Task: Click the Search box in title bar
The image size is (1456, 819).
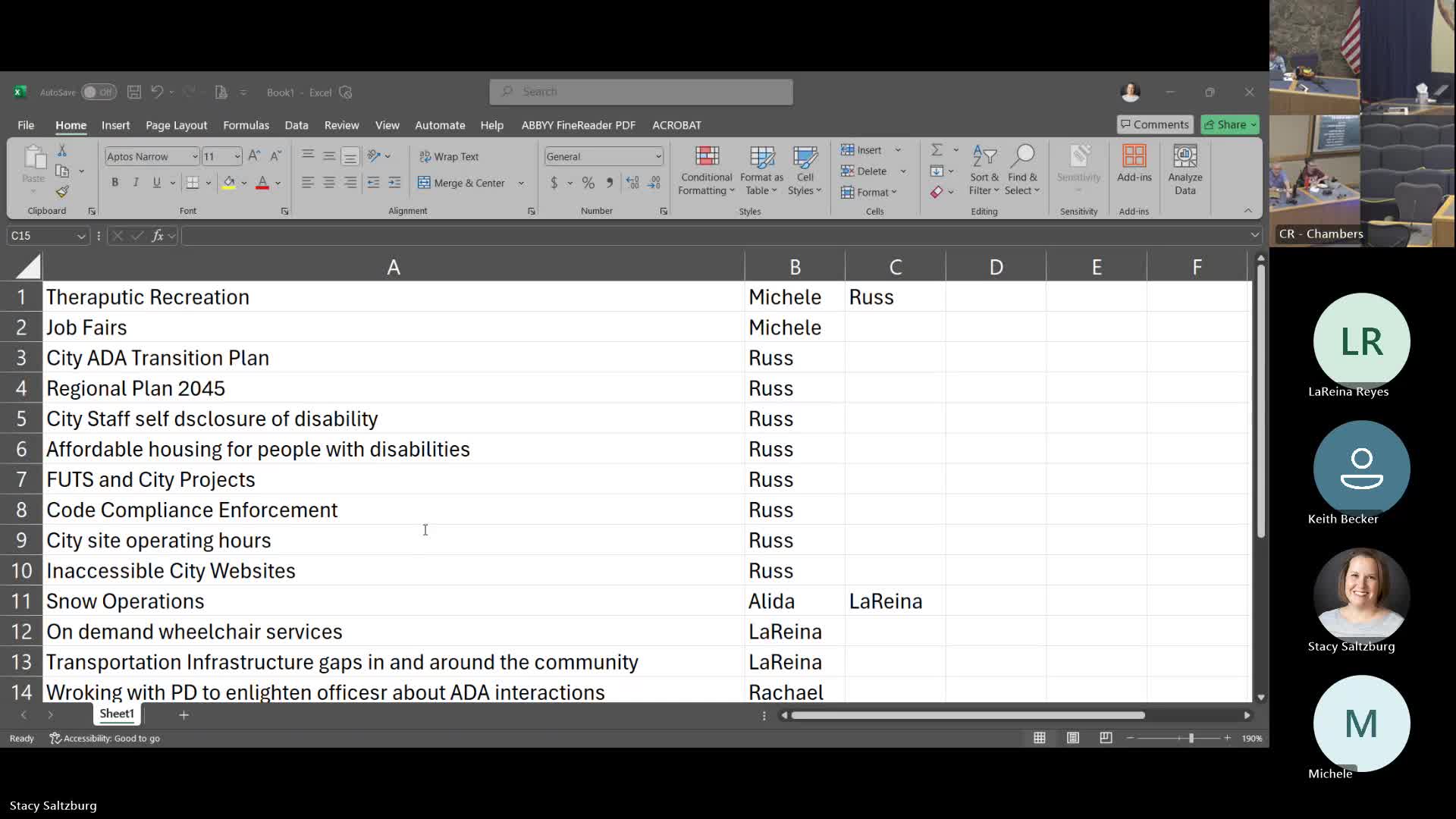Action: 641,92
